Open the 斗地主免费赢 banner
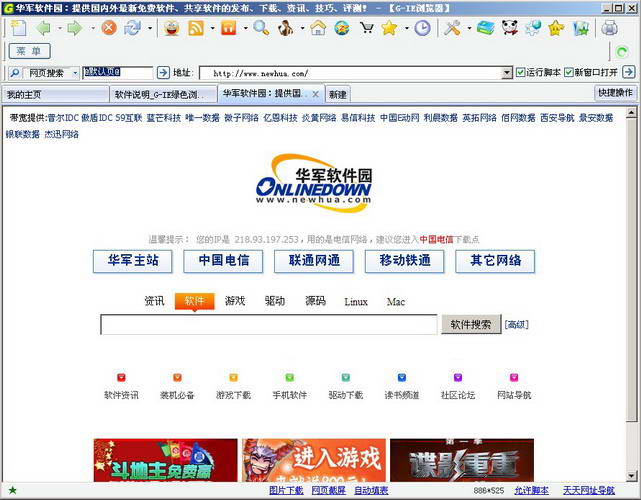Screen dimensions: 641x500 click(165, 460)
